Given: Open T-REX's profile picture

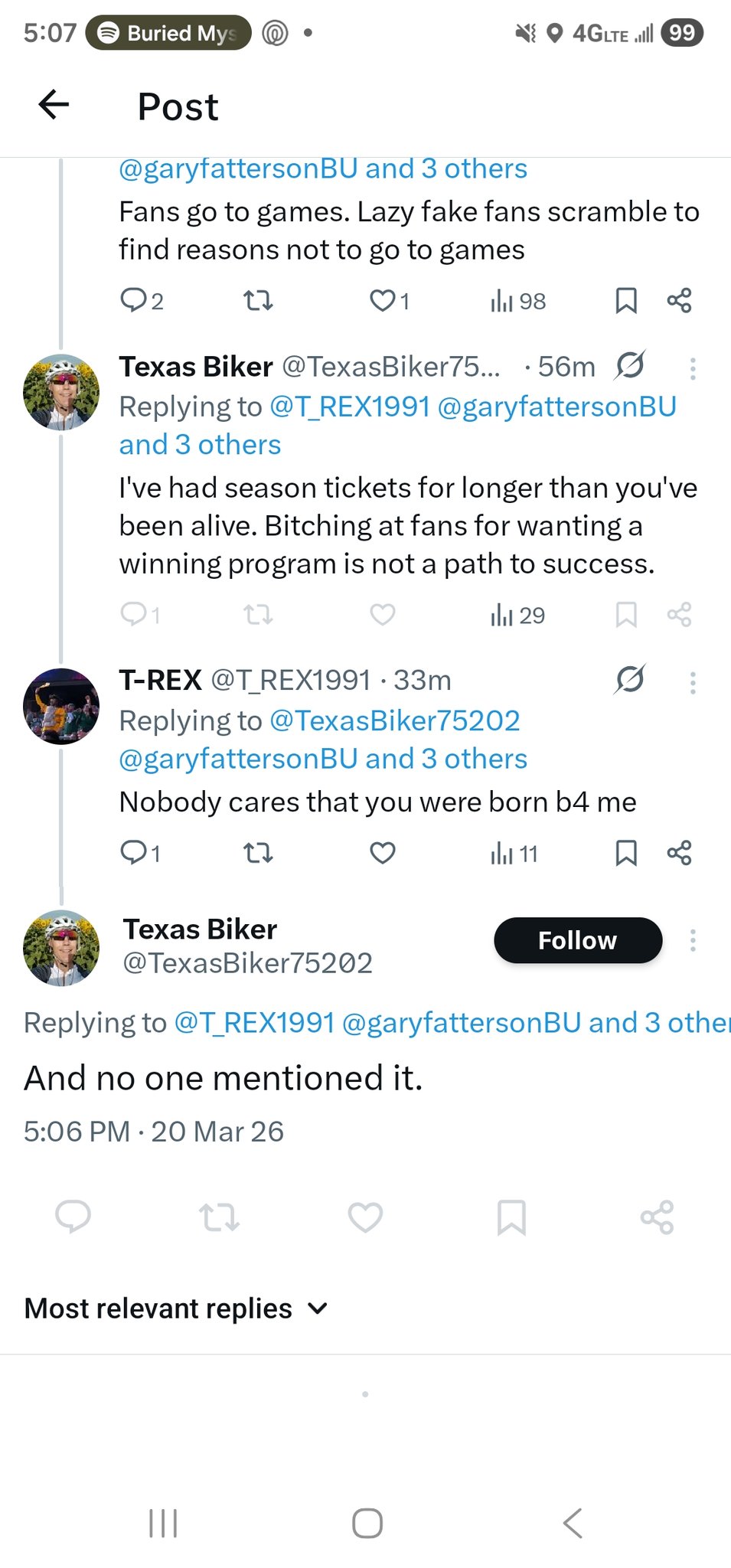Looking at the screenshot, I should (61, 706).
